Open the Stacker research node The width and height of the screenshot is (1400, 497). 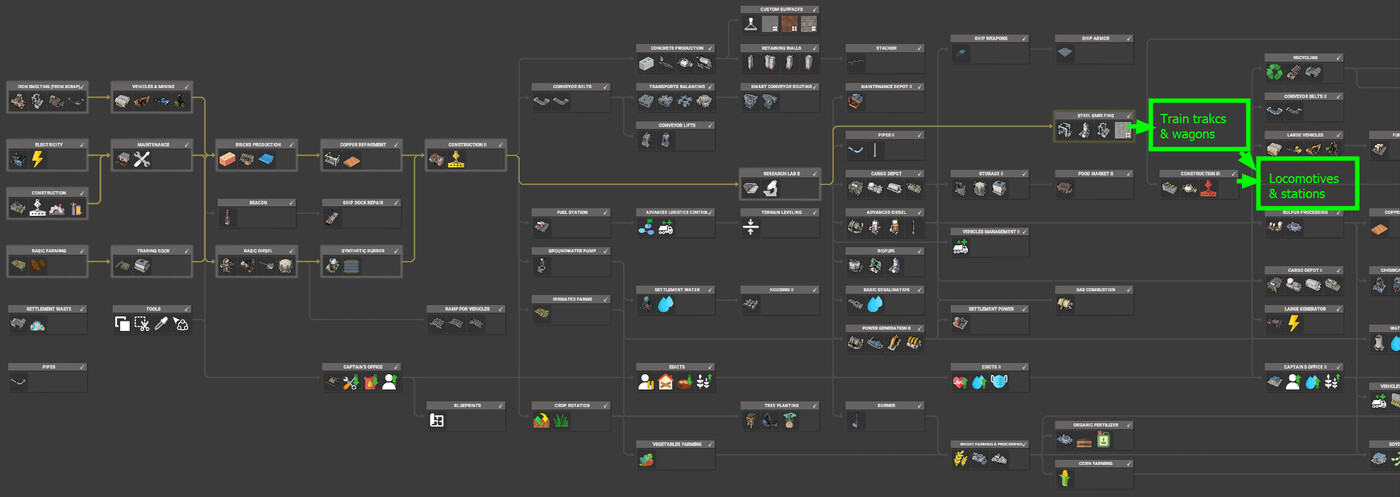[884, 58]
